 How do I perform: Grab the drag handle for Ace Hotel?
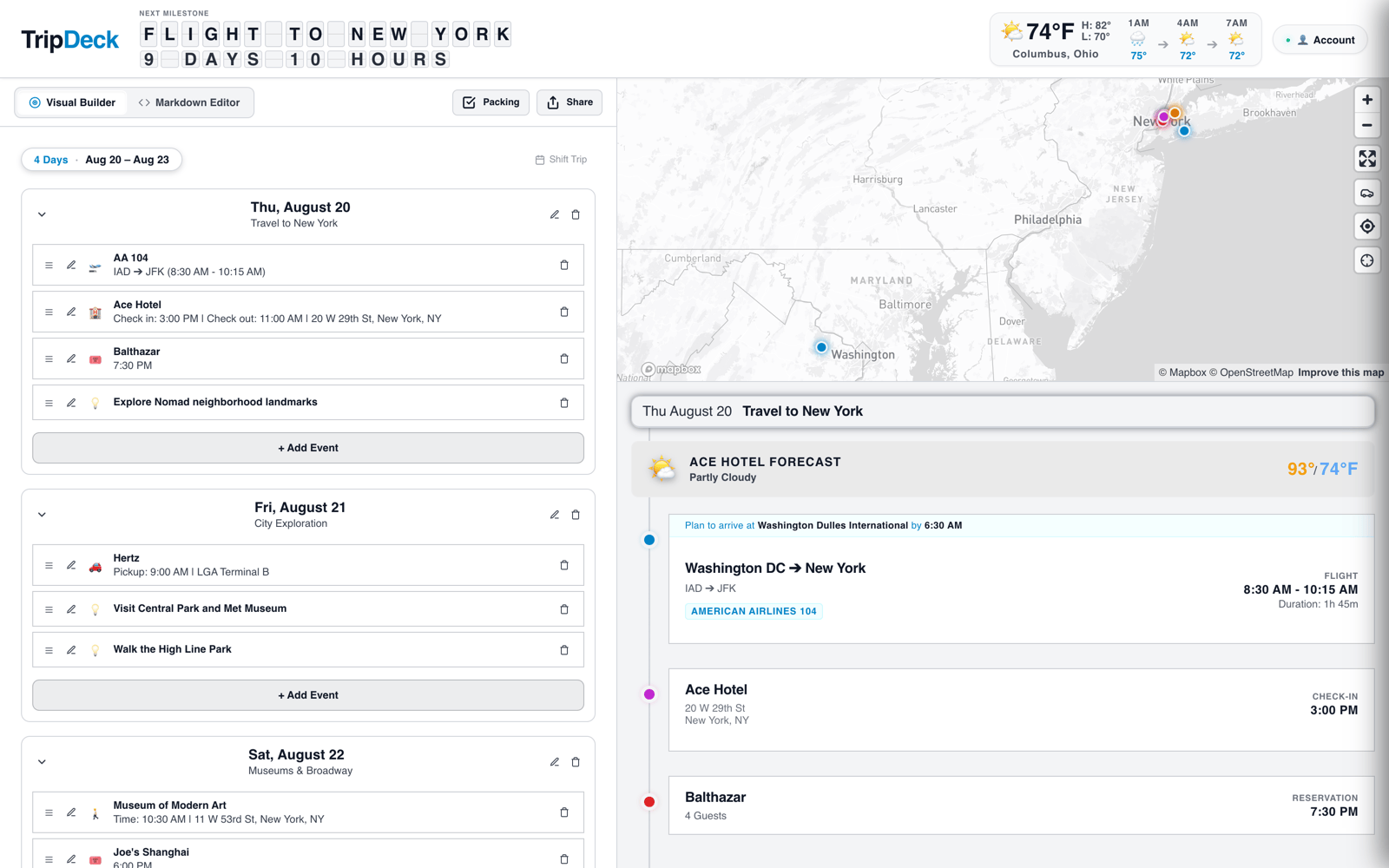click(x=49, y=312)
